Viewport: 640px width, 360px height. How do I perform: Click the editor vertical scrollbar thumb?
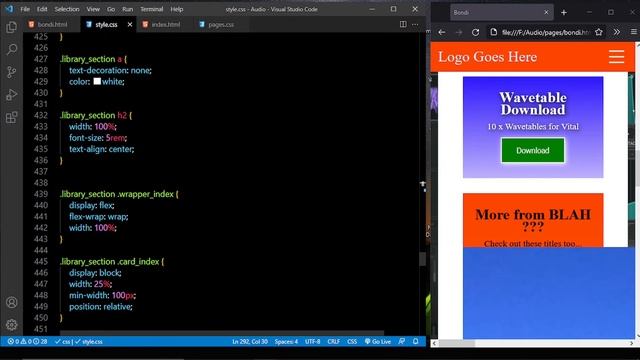(x=422, y=259)
